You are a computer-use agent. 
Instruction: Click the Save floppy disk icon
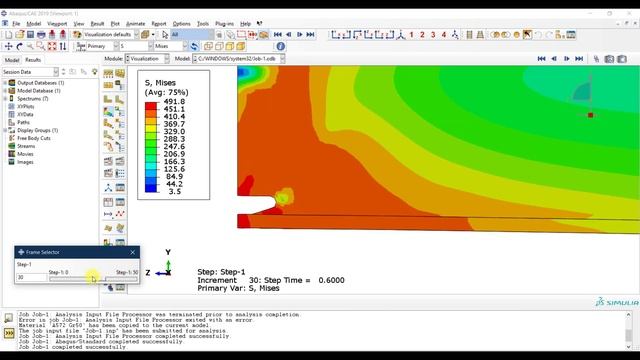pyautogui.click(x=30, y=35)
